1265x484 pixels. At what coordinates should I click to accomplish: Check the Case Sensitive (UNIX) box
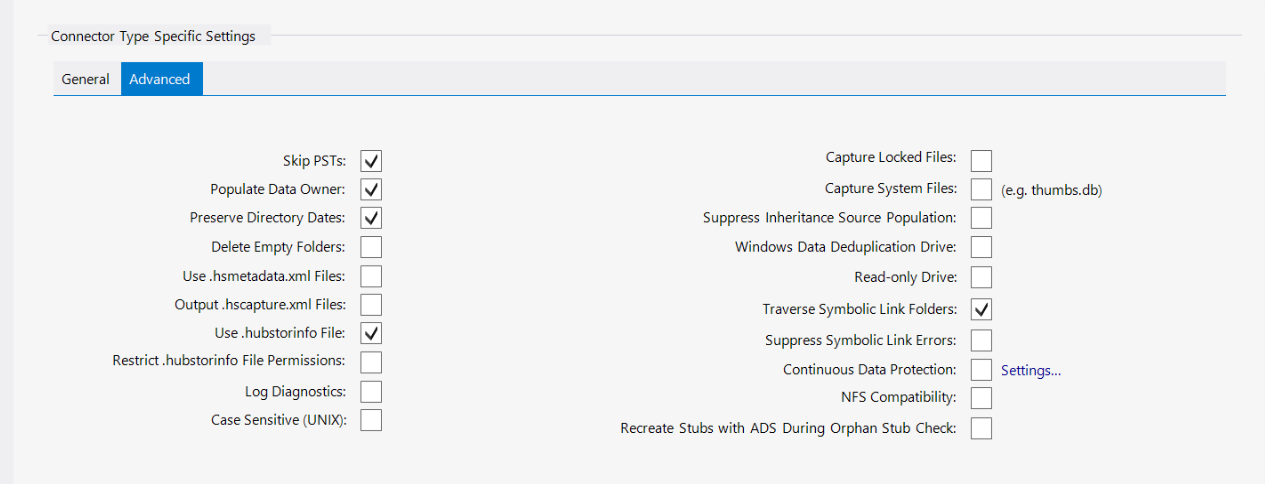[371, 420]
